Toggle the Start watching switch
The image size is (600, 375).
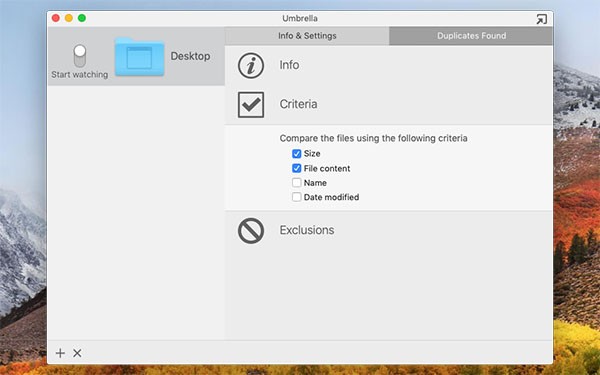click(x=80, y=56)
